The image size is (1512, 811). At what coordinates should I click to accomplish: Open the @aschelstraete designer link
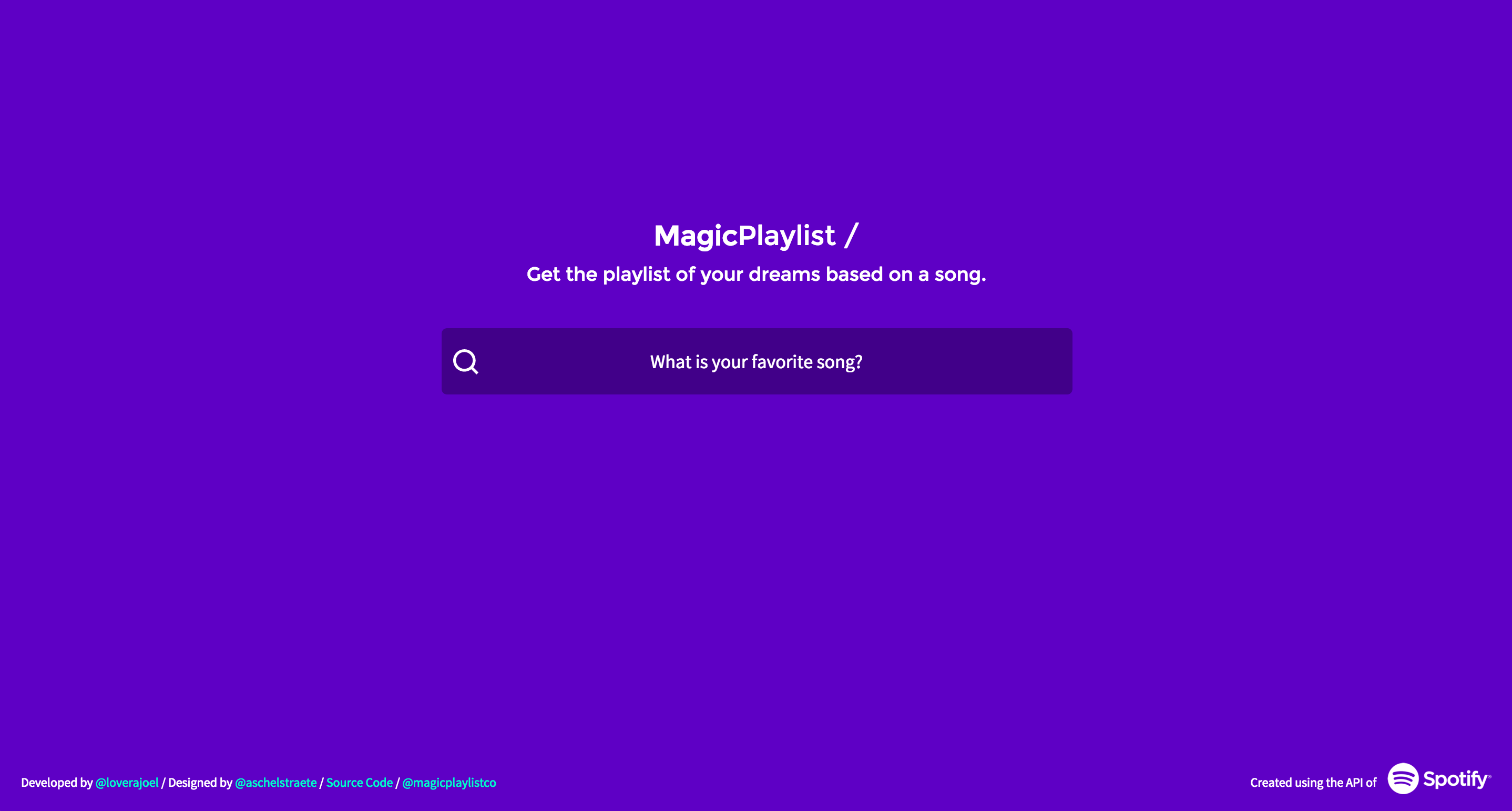pos(275,782)
